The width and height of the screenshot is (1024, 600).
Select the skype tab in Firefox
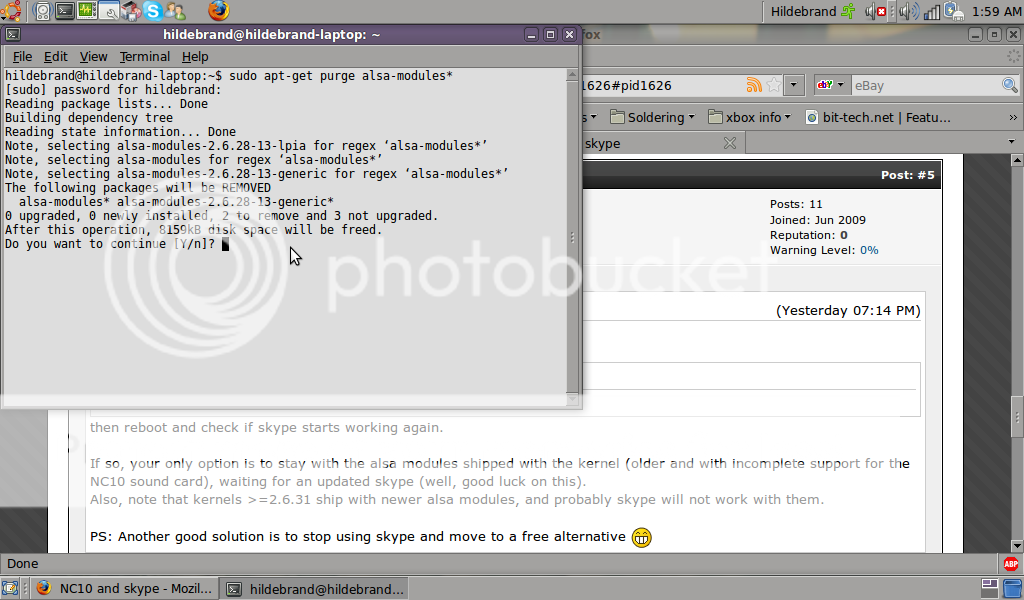tap(663, 143)
